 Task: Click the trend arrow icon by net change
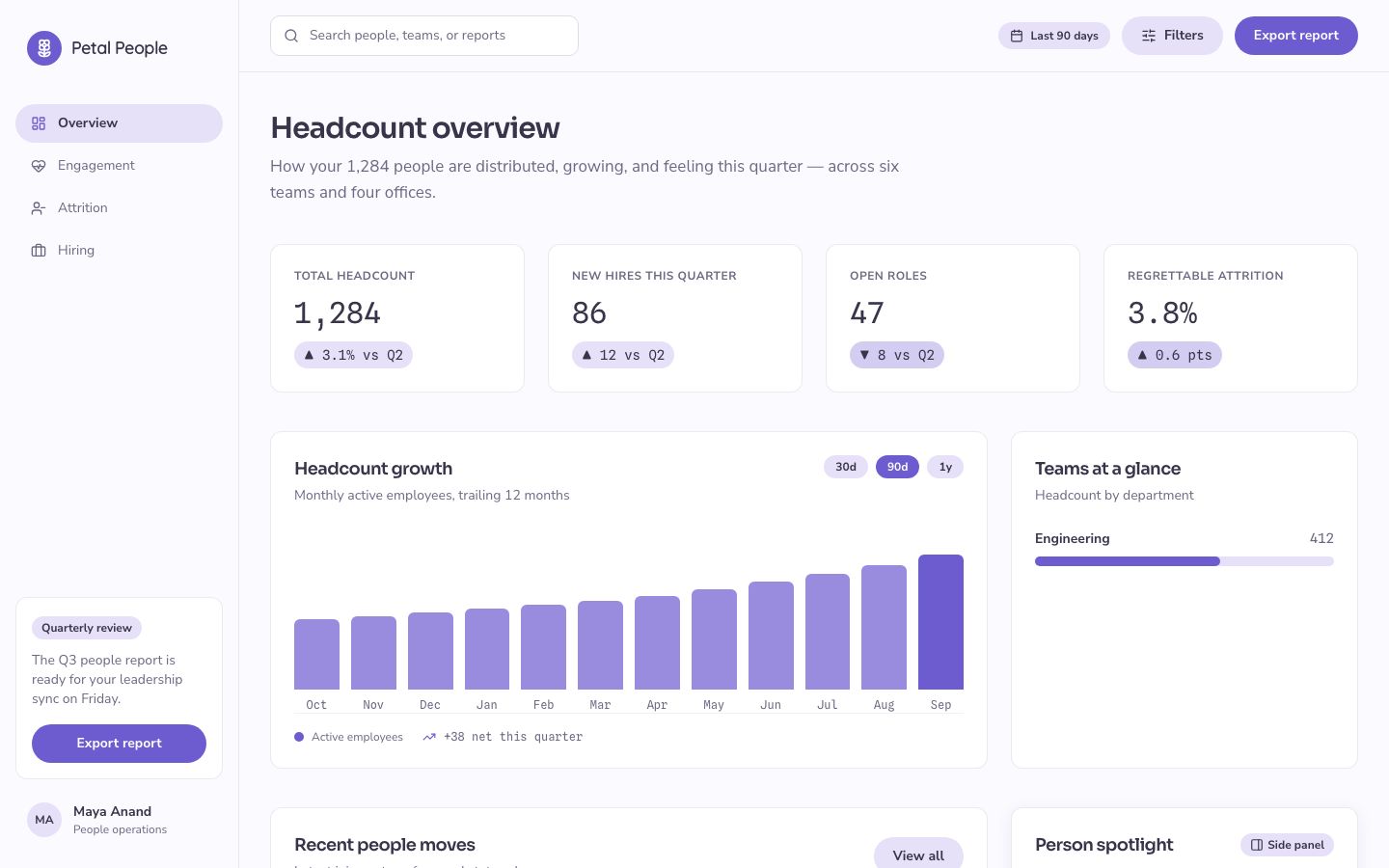coord(429,737)
